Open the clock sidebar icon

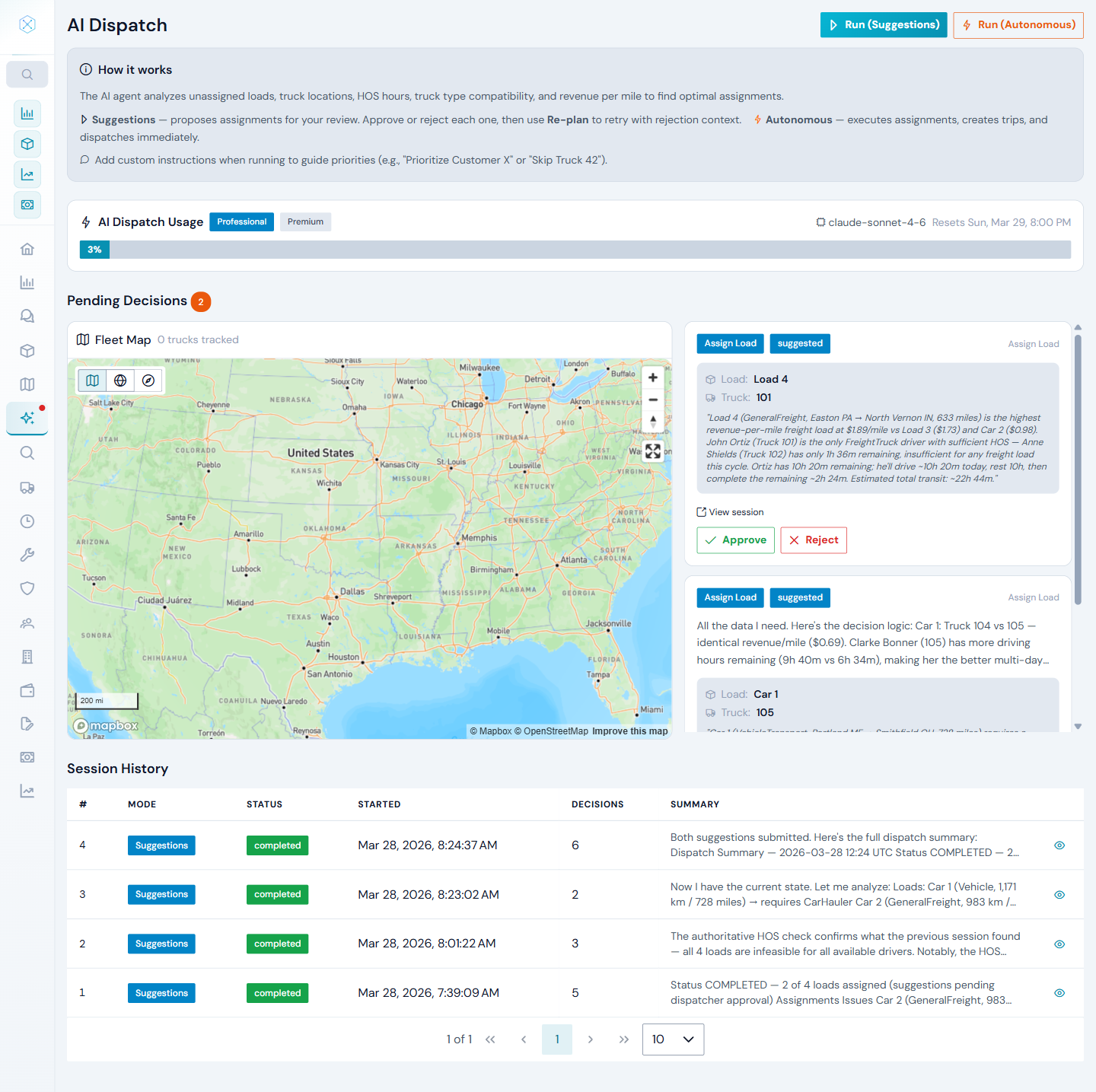(x=27, y=521)
